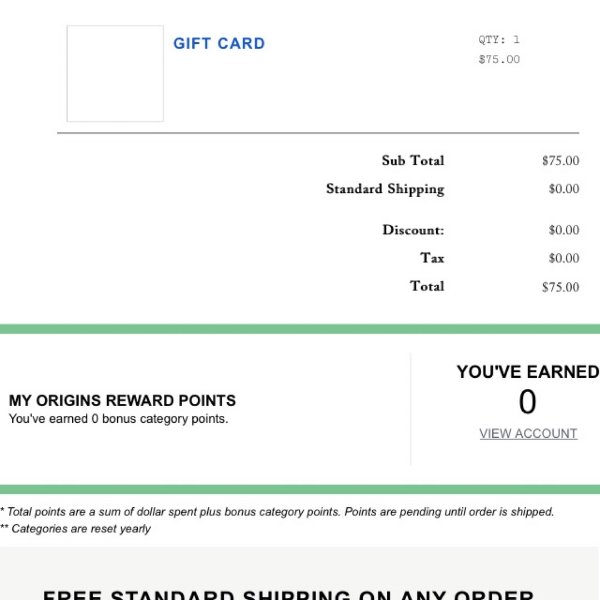600x600 pixels.
Task: Click the Standard Shipping amount $0.00
Action: [564, 189]
